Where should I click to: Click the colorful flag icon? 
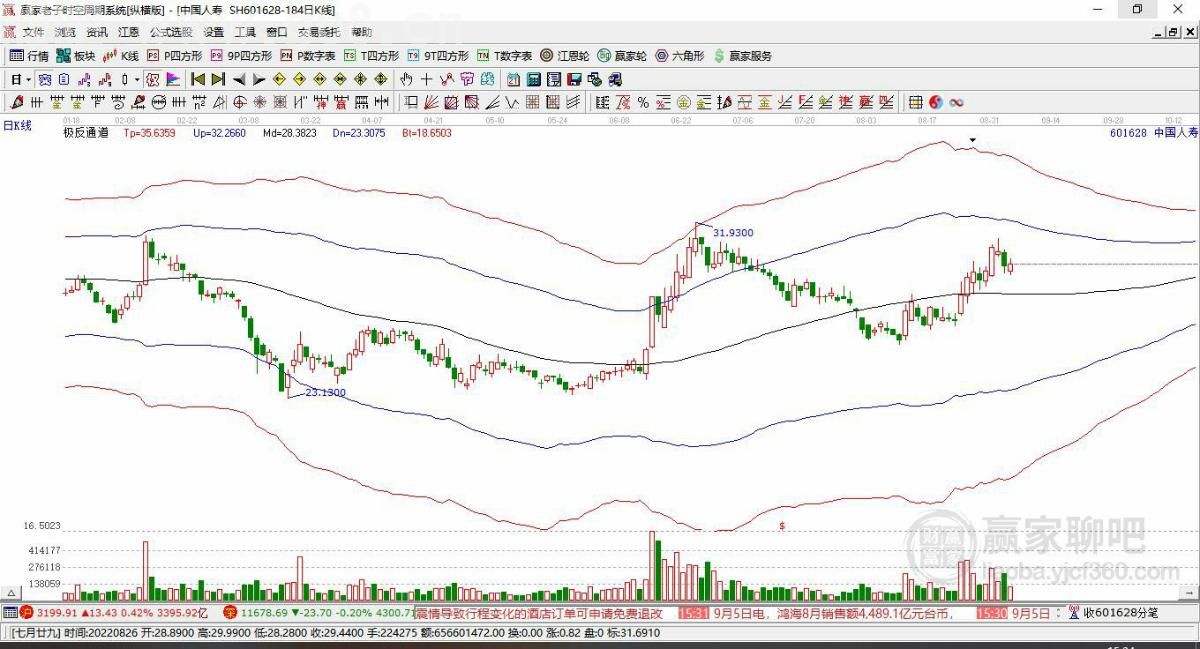173,79
